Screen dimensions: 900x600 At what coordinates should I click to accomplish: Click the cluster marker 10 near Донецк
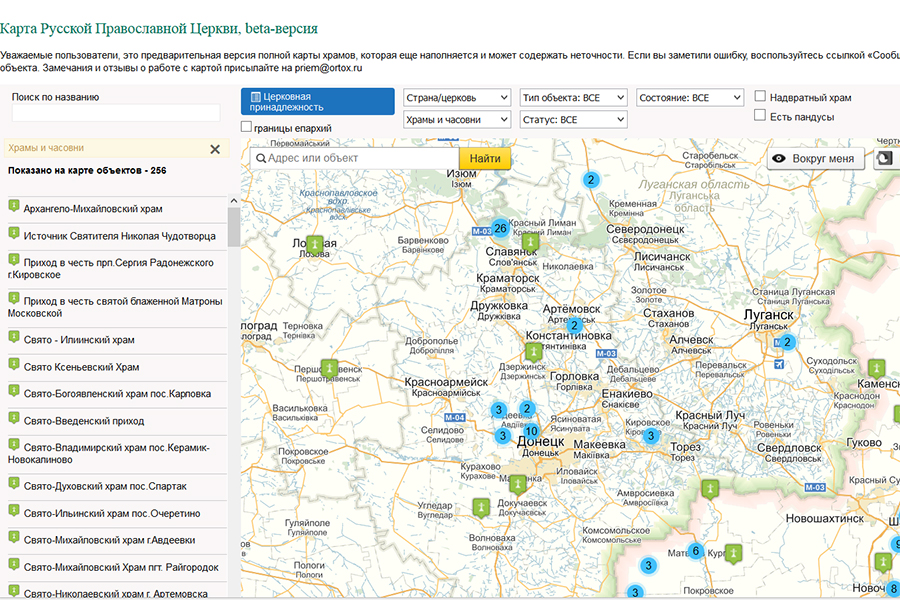(x=531, y=431)
